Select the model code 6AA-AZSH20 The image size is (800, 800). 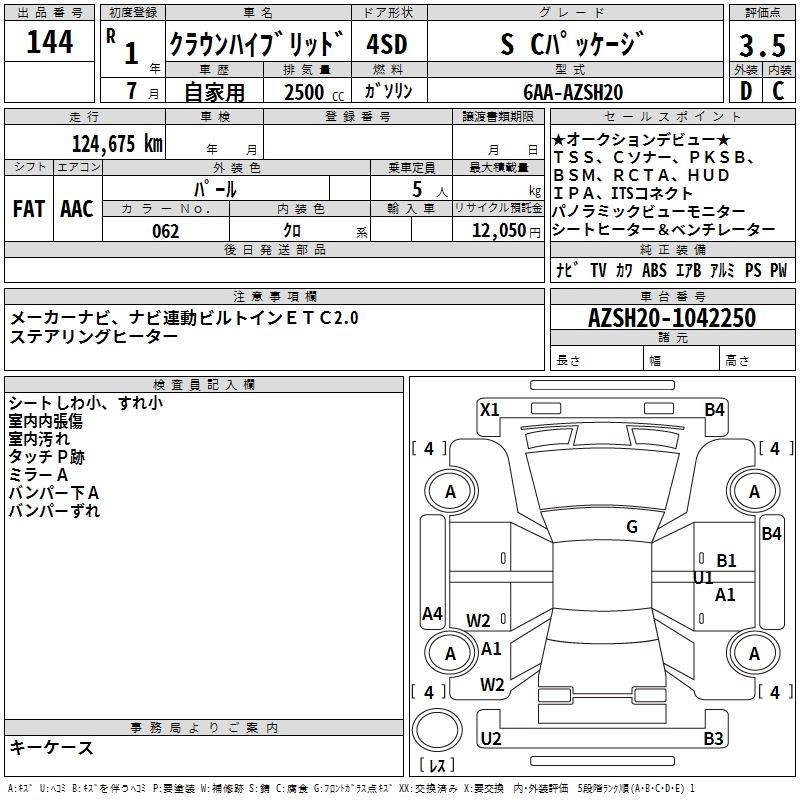(573, 92)
